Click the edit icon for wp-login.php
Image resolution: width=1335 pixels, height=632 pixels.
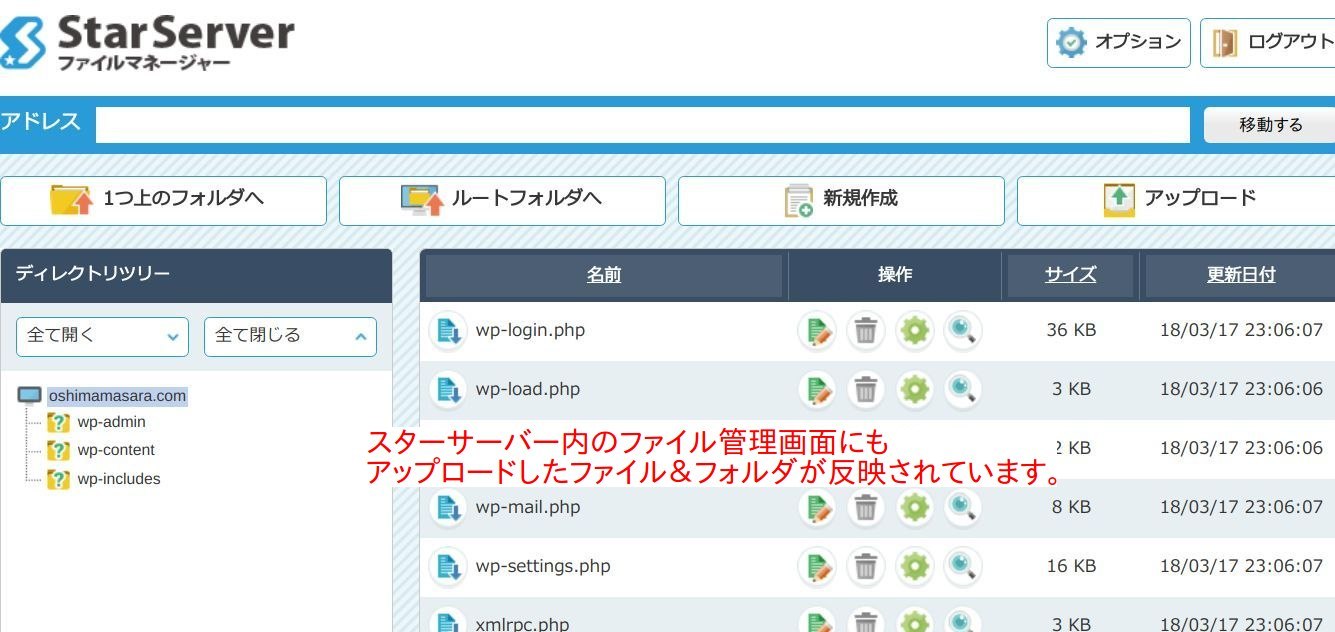[x=817, y=331]
